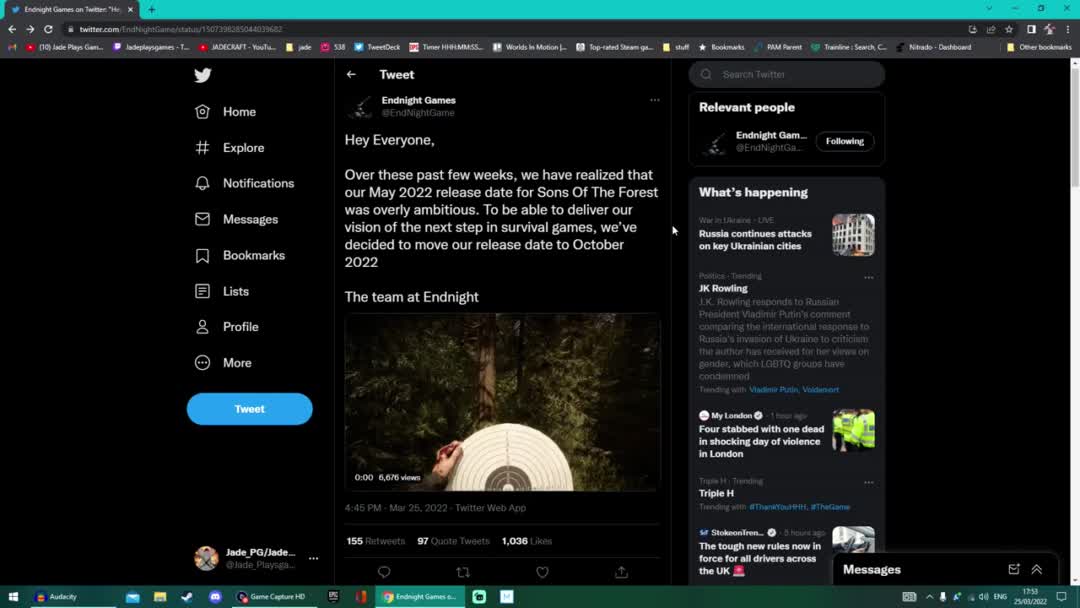
Task: Open tweet's three-dot more options
Action: click(655, 100)
